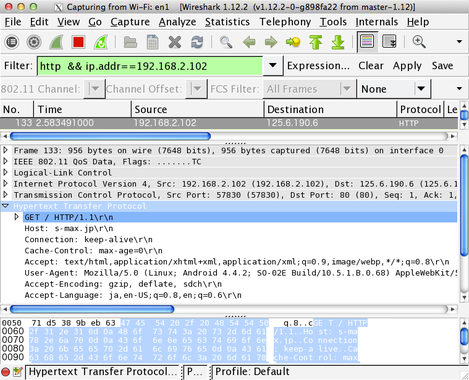The image size is (469, 380).
Task: Click the packet details horizontal scrollbar
Action: (92, 309)
